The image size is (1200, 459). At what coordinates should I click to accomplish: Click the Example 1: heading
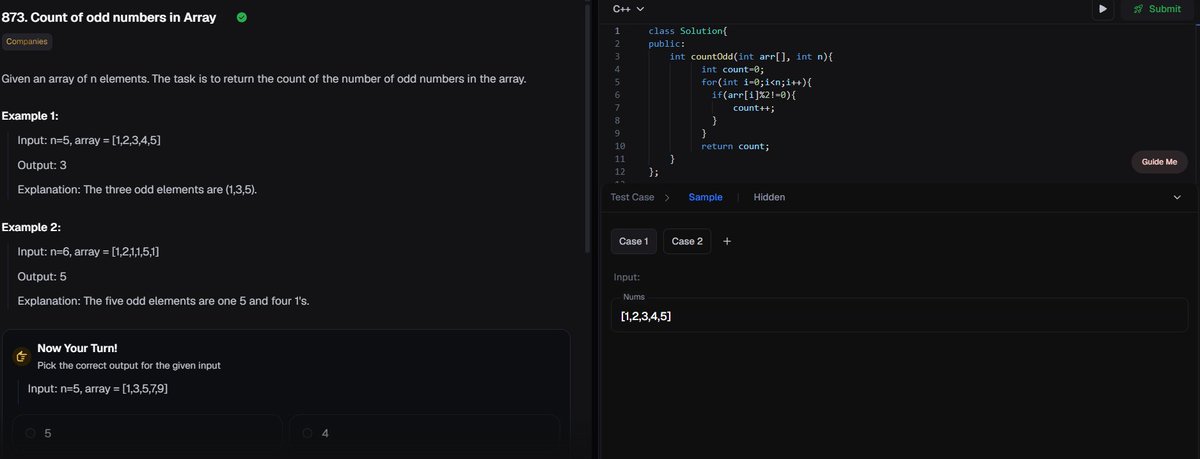tap(30, 116)
